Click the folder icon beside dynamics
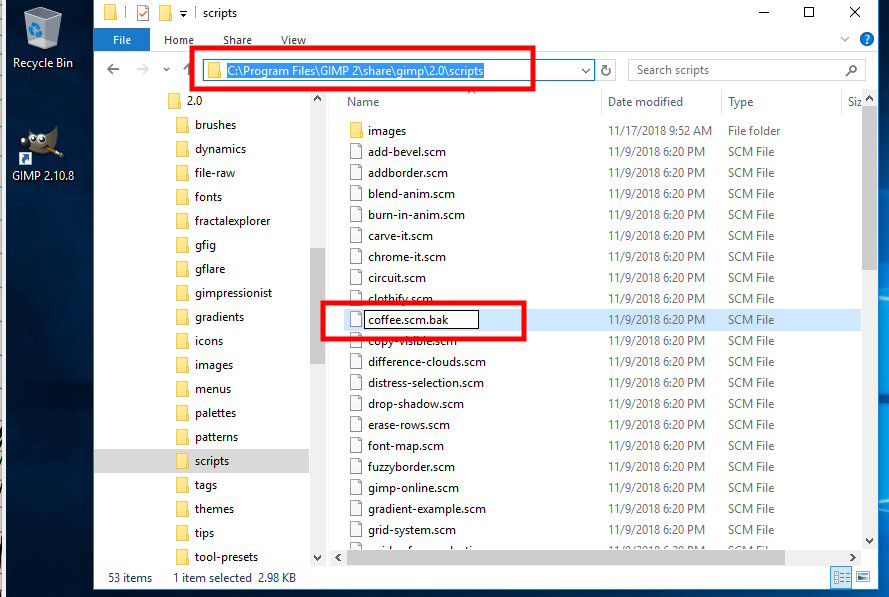Viewport: 889px width, 597px height. click(182, 149)
